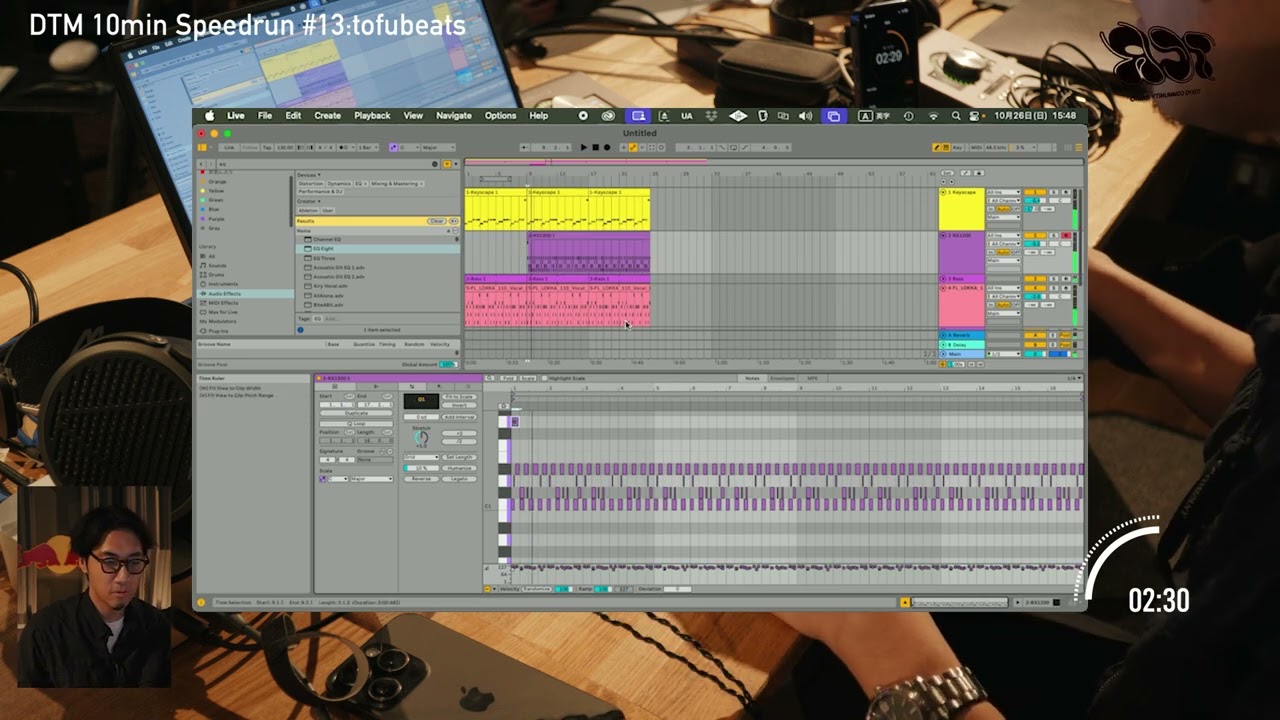Open the Apple menu
Screen dimensions: 1280x720
(x=210, y=116)
